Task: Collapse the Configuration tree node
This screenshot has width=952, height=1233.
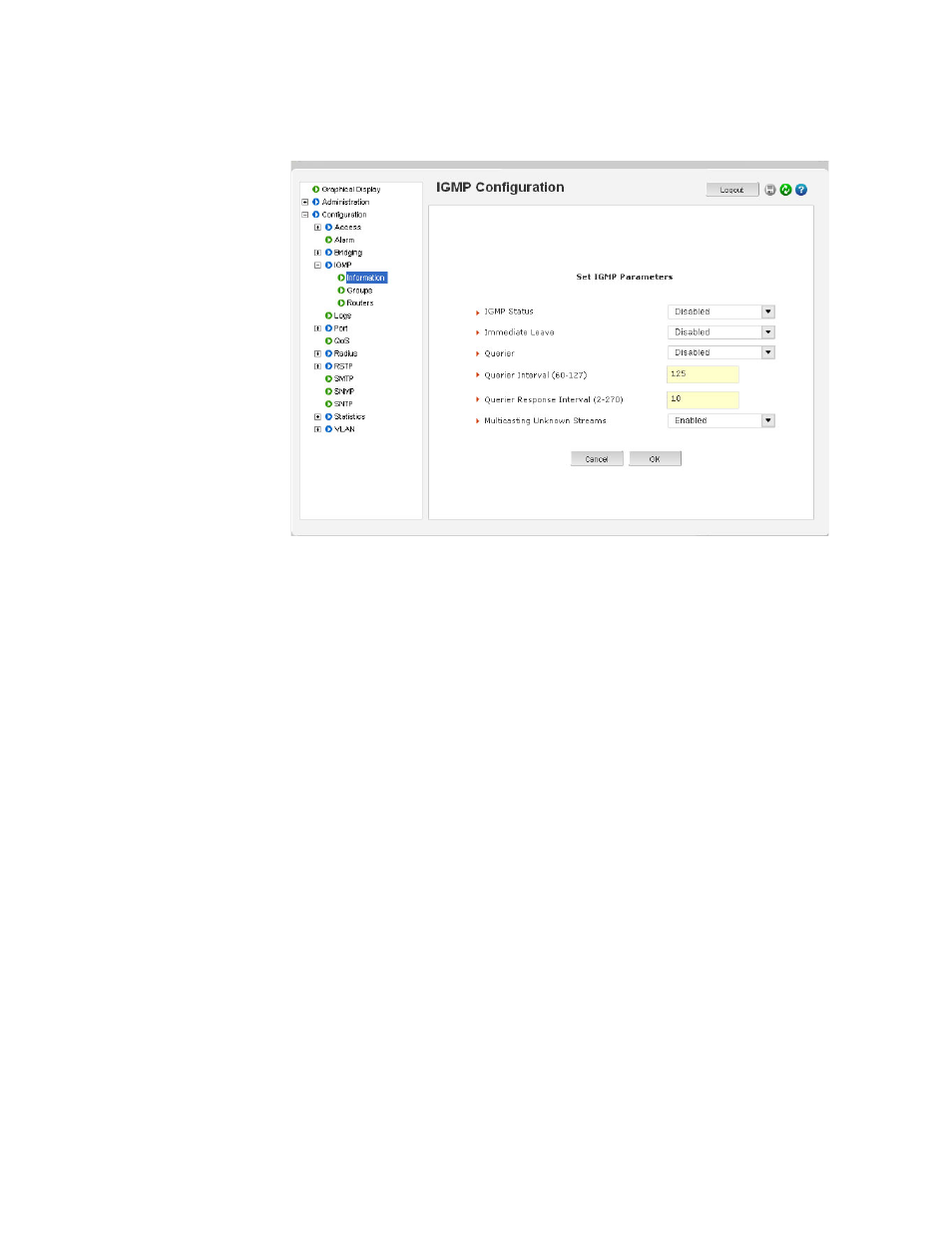Action: pos(305,215)
